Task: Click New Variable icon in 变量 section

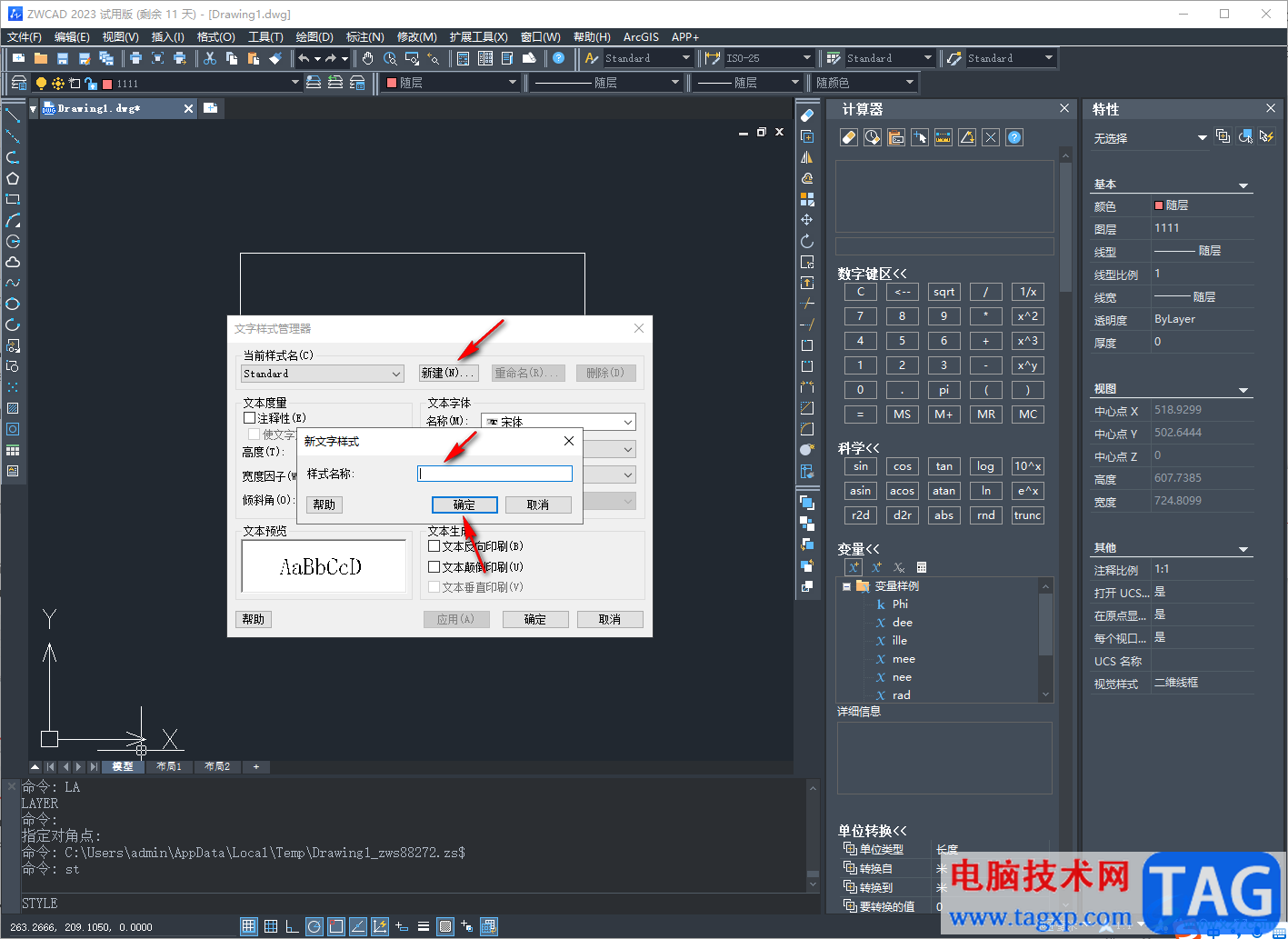Action: tap(853, 567)
